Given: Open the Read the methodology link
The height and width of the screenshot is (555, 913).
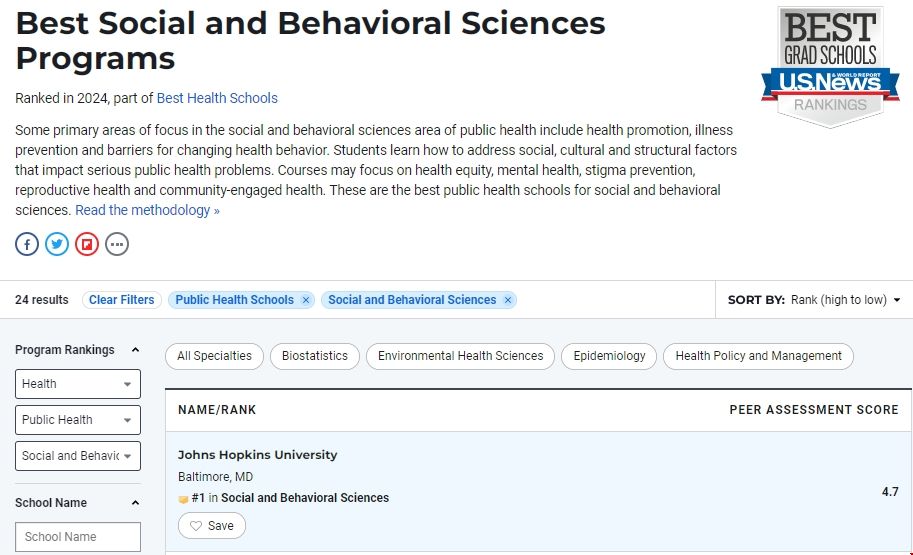Looking at the screenshot, I should 147,210.
